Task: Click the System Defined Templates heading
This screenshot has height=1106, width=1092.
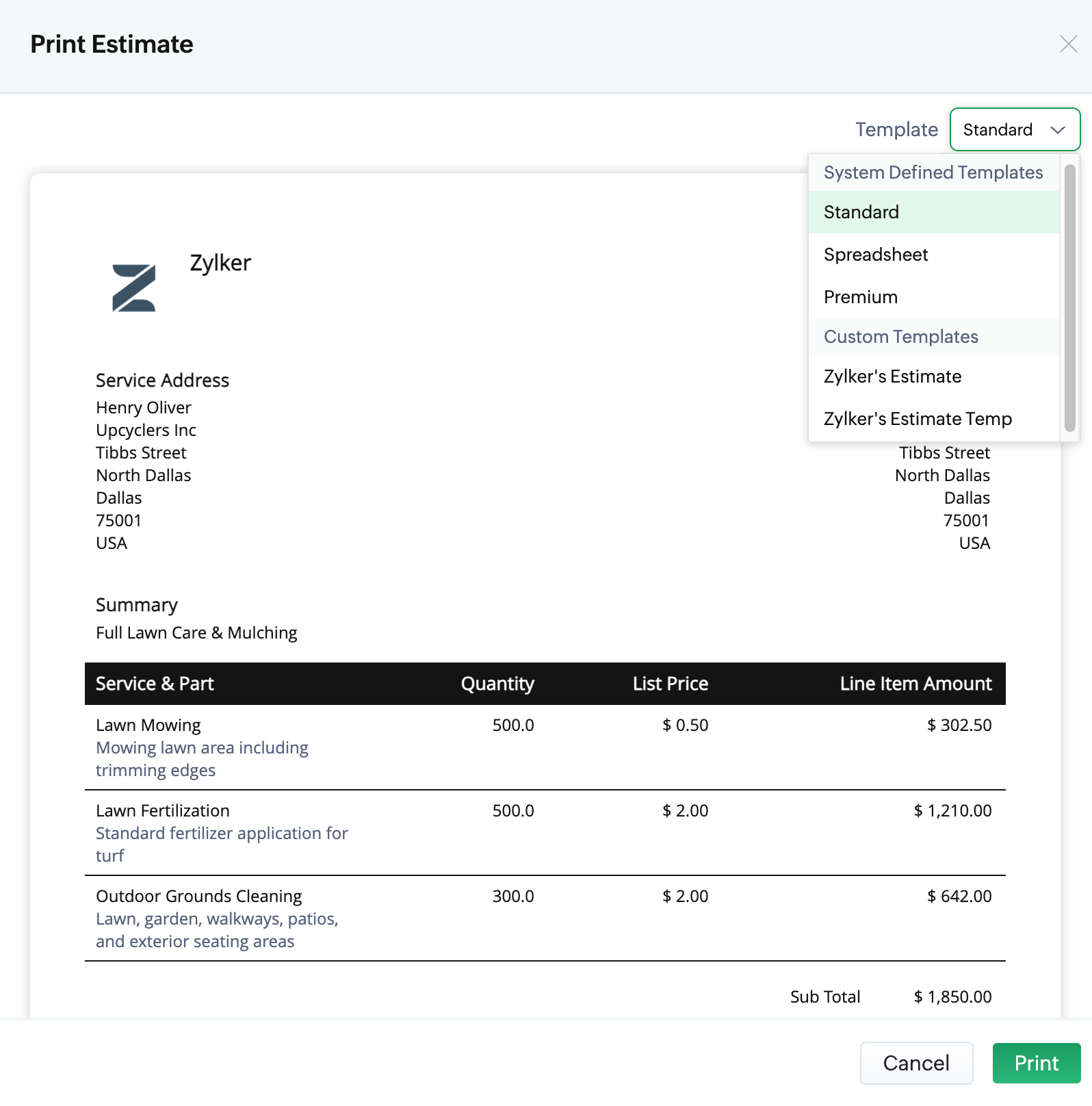Action: [933, 172]
